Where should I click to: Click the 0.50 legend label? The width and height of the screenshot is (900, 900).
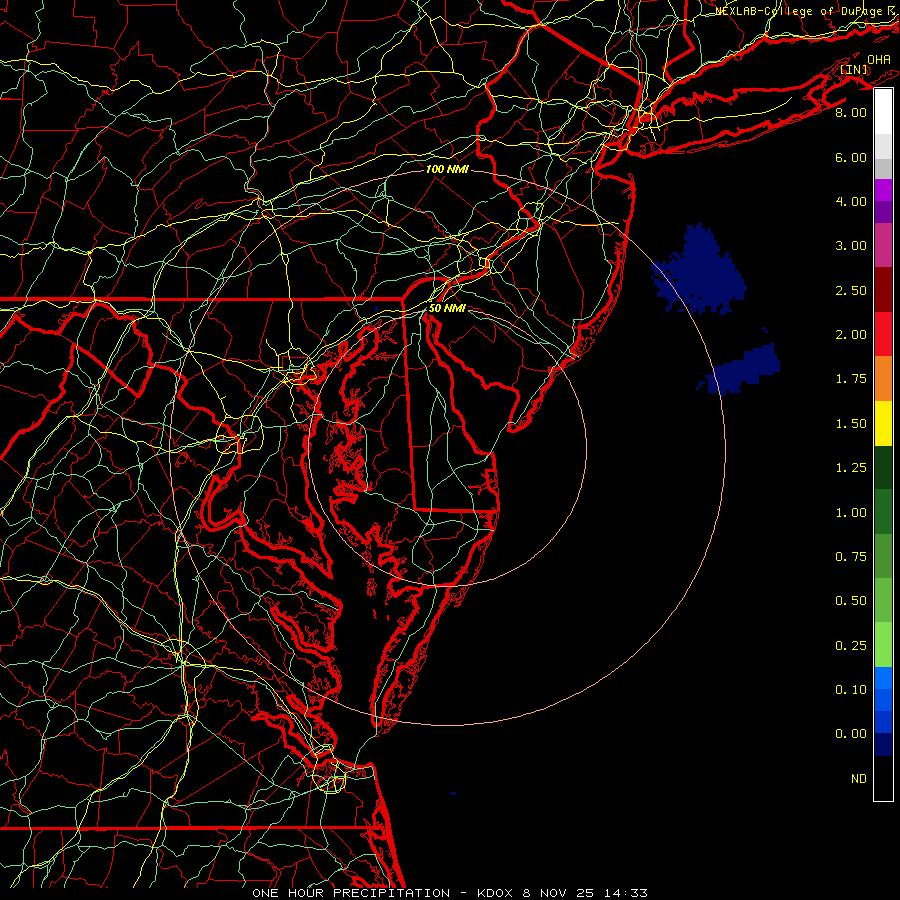click(x=851, y=601)
